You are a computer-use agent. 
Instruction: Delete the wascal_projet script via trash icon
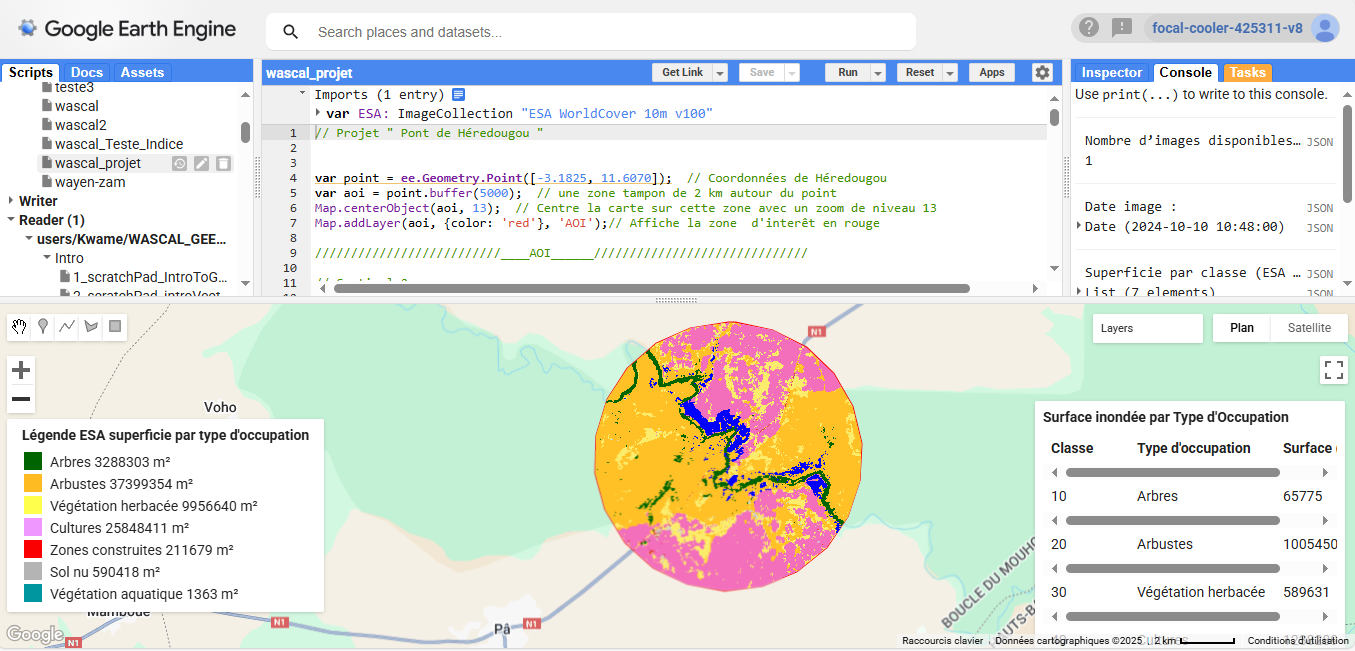tap(223, 163)
